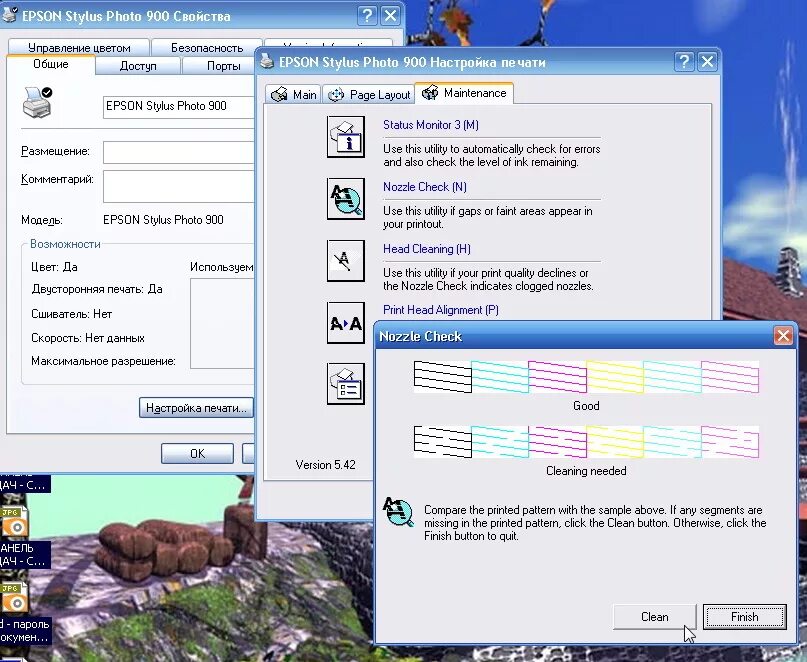Open the printer and option information icon
Viewport: 807px width, 662px height.
tap(346, 384)
